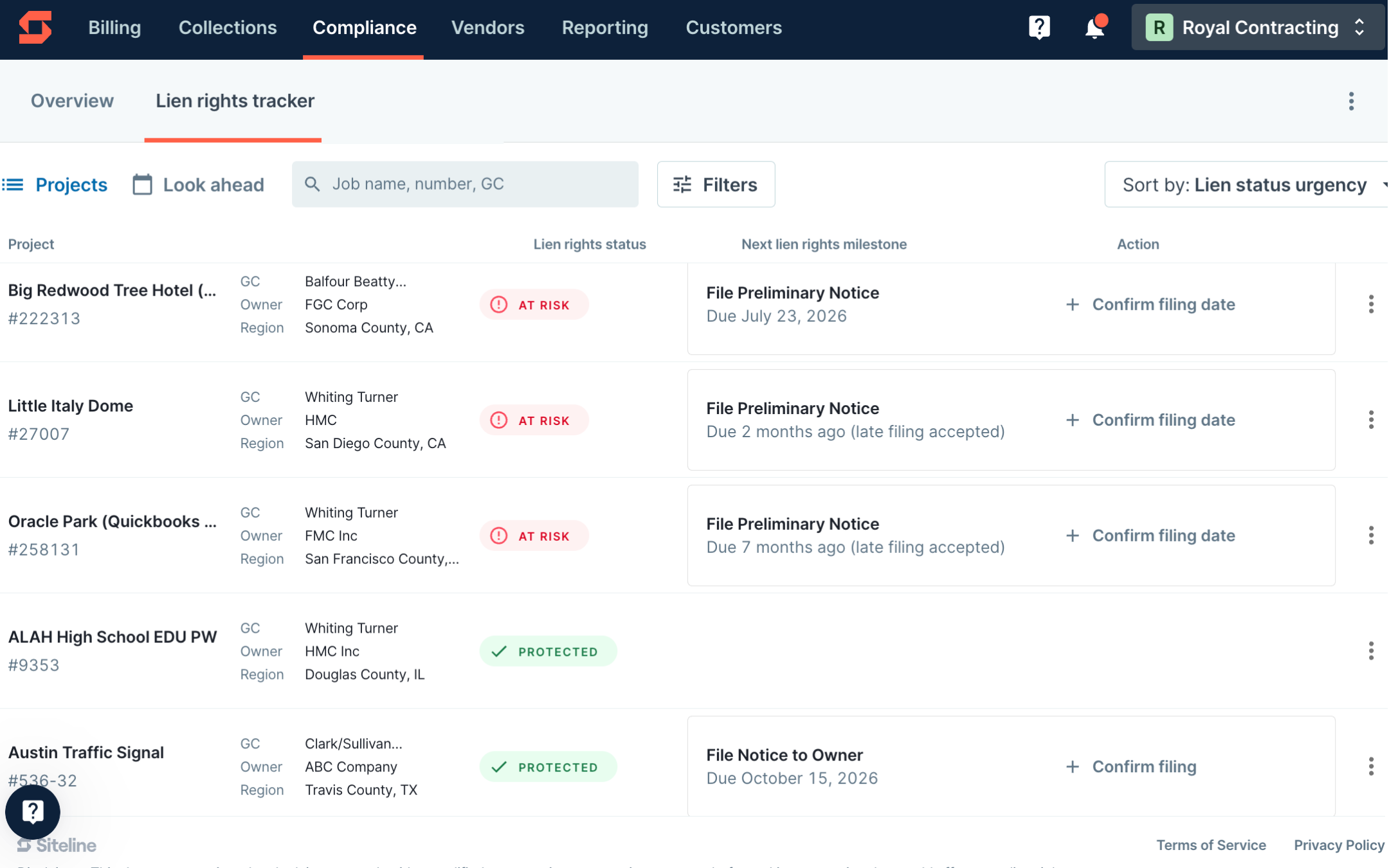The image size is (1389, 868).
Task: Click the AT RISK badge for Oracle Park
Action: coord(534,536)
